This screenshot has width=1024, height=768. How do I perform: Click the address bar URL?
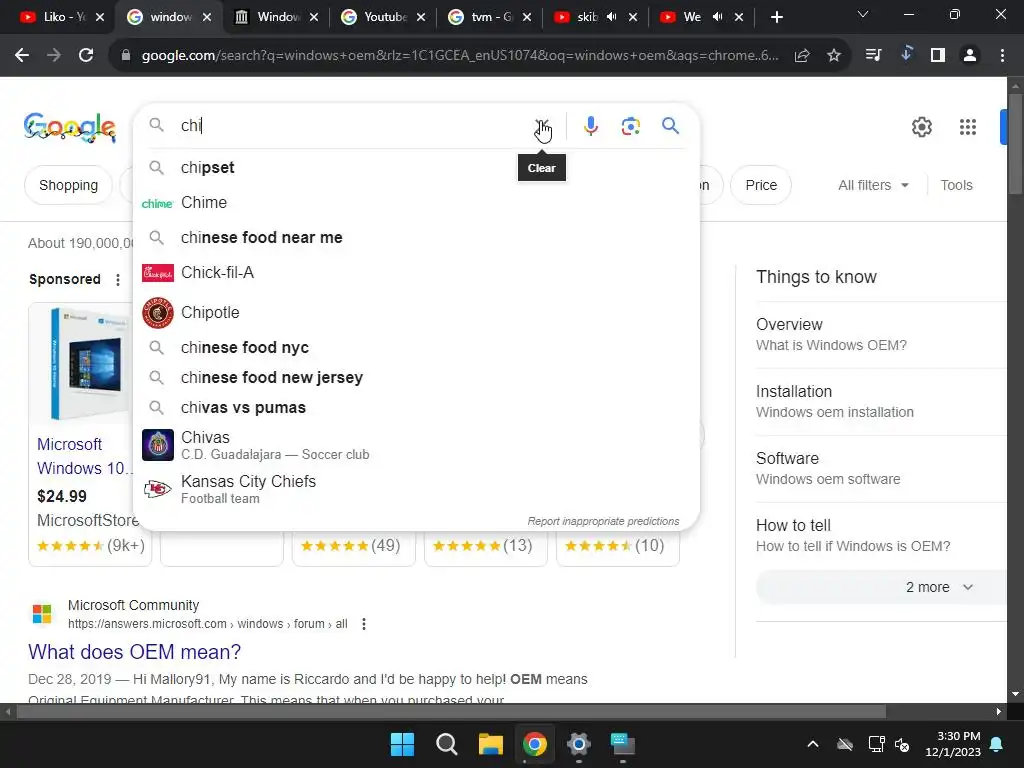click(x=460, y=56)
